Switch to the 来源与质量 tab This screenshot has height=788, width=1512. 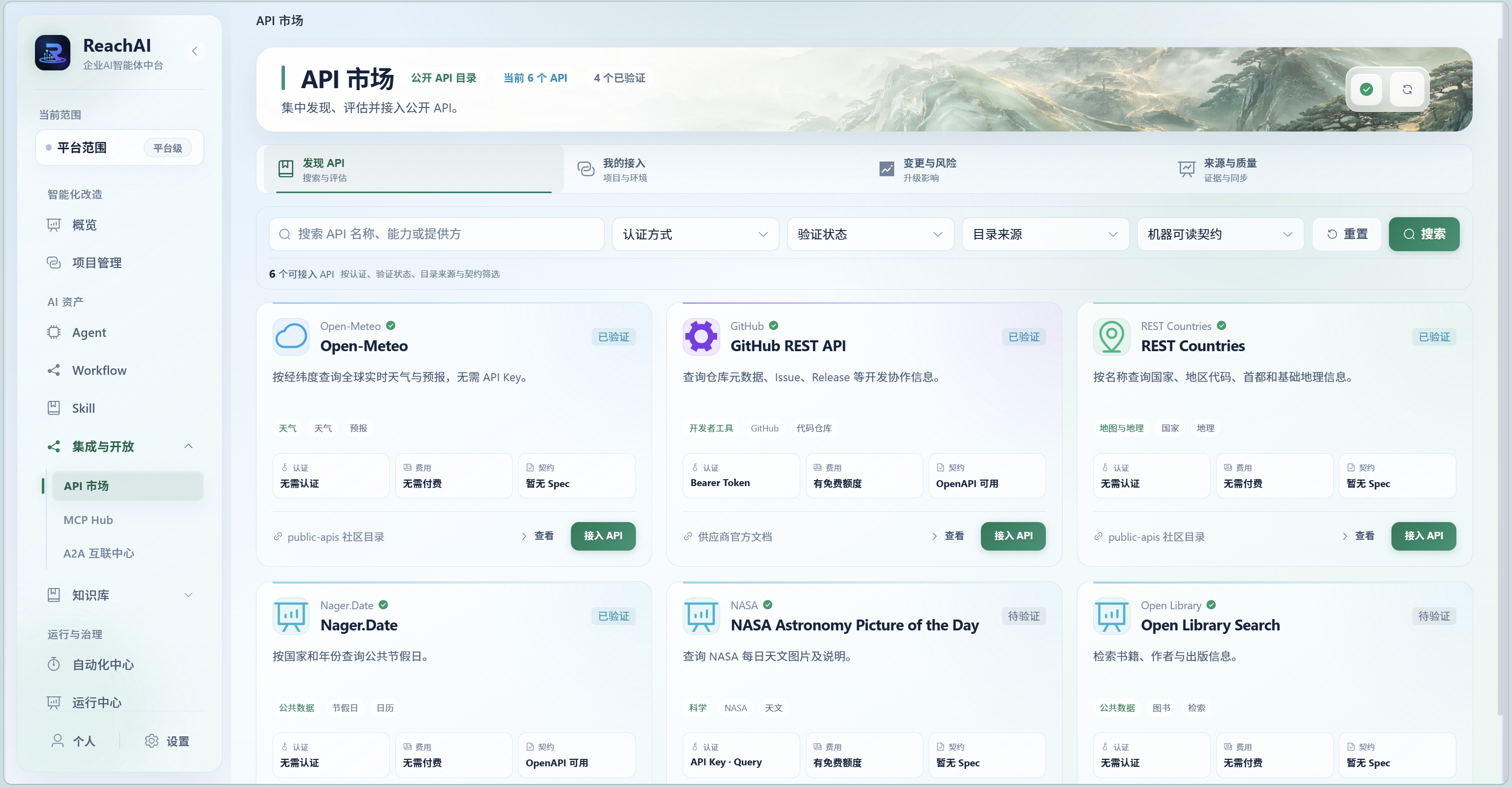pos(1315,169)
